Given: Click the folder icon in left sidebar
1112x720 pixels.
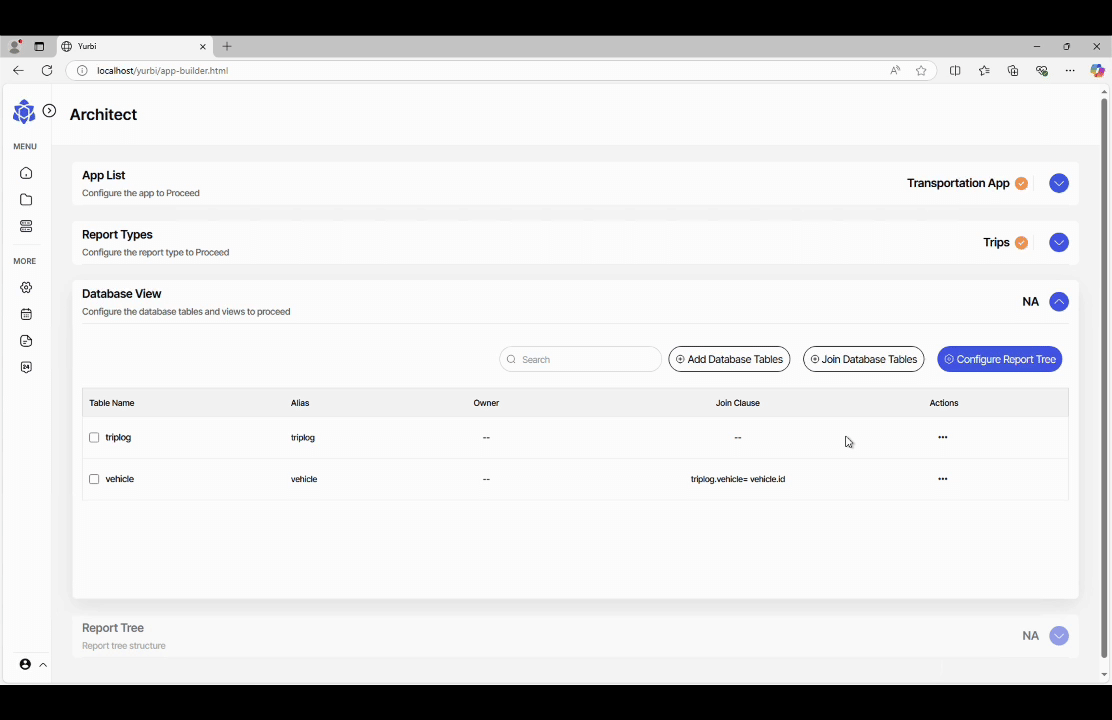Looking at the screenshot, I should pos(26,200).
